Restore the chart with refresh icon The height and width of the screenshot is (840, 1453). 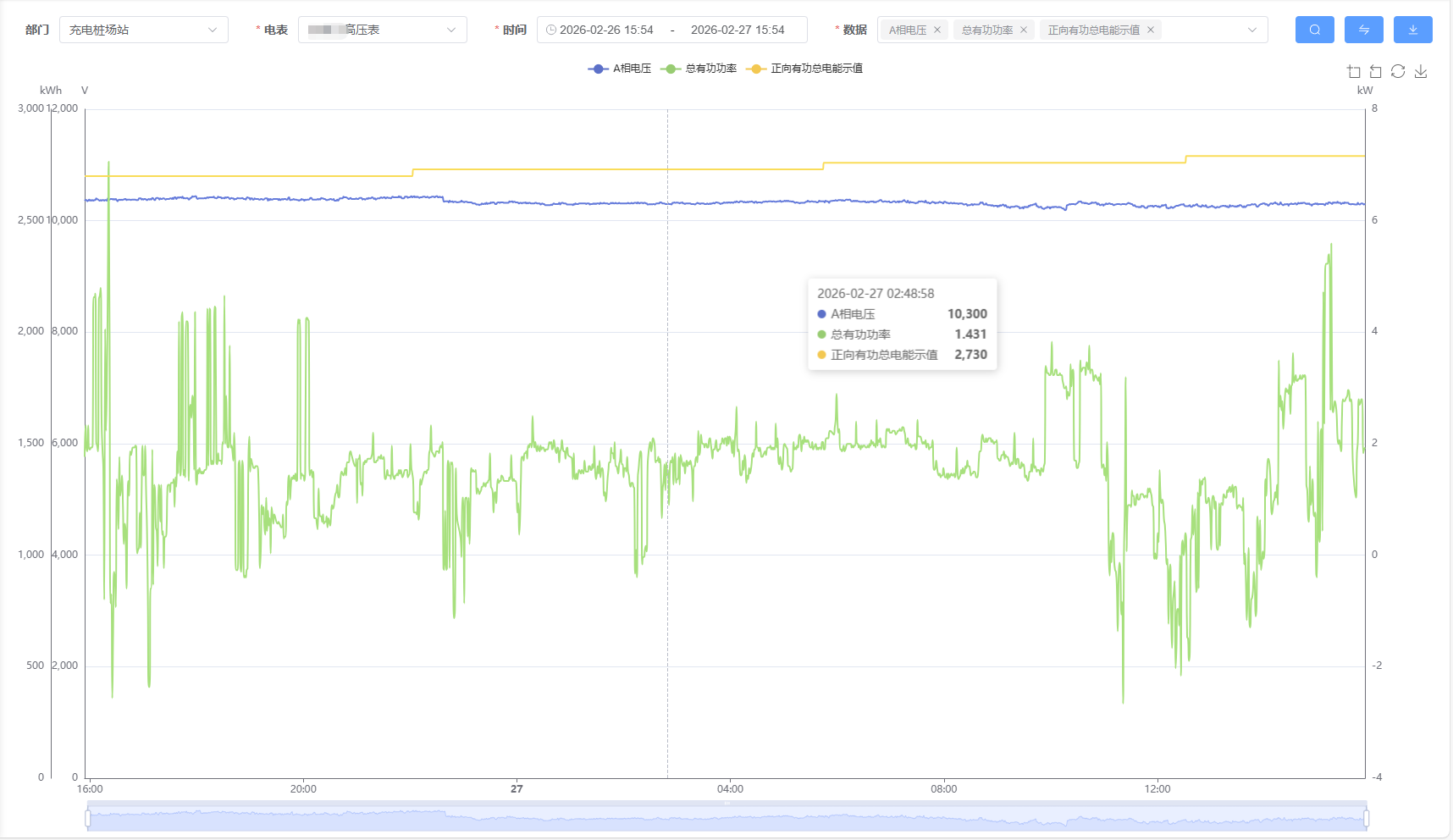[x=1398, y=72]
